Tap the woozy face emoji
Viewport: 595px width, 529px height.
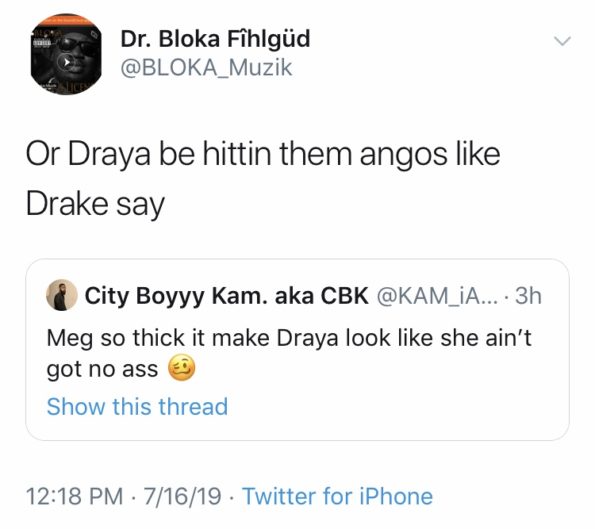182,368
